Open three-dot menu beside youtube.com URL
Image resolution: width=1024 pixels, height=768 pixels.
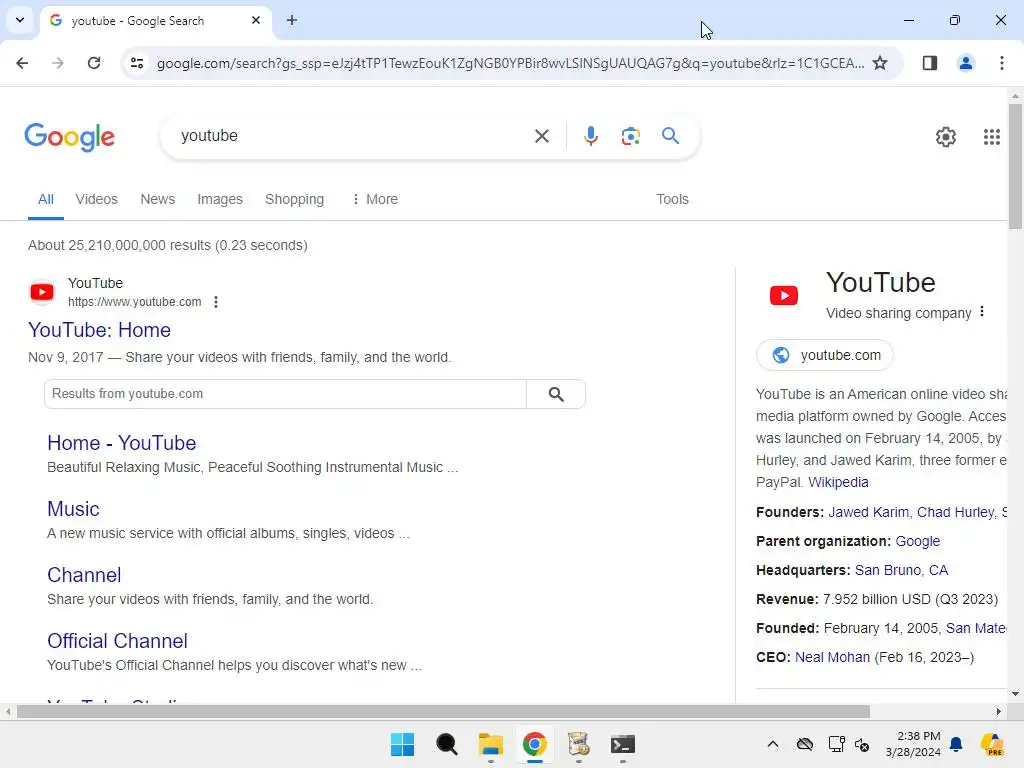pos(216,302)
